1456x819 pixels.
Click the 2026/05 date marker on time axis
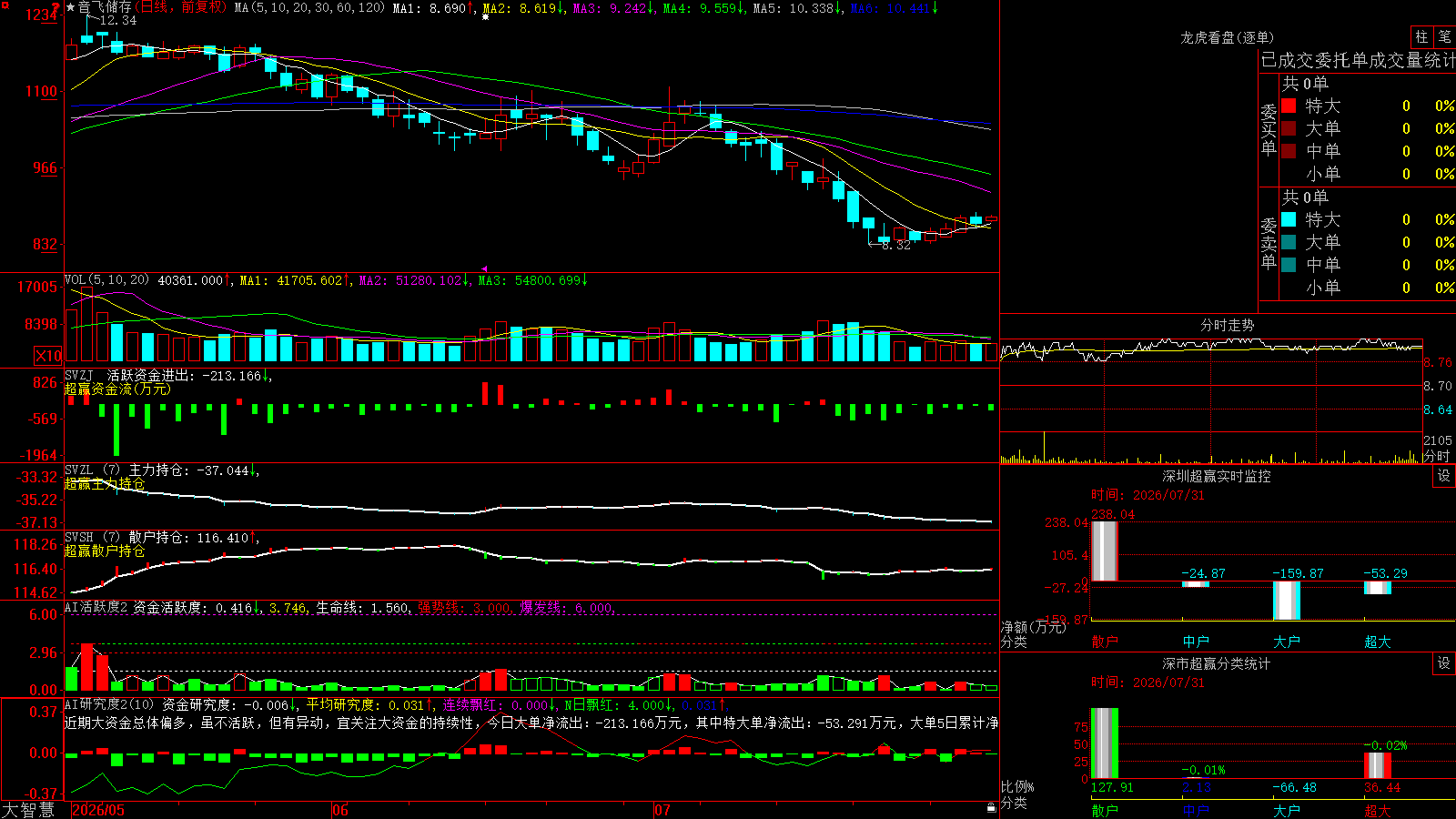click(98, 810)
